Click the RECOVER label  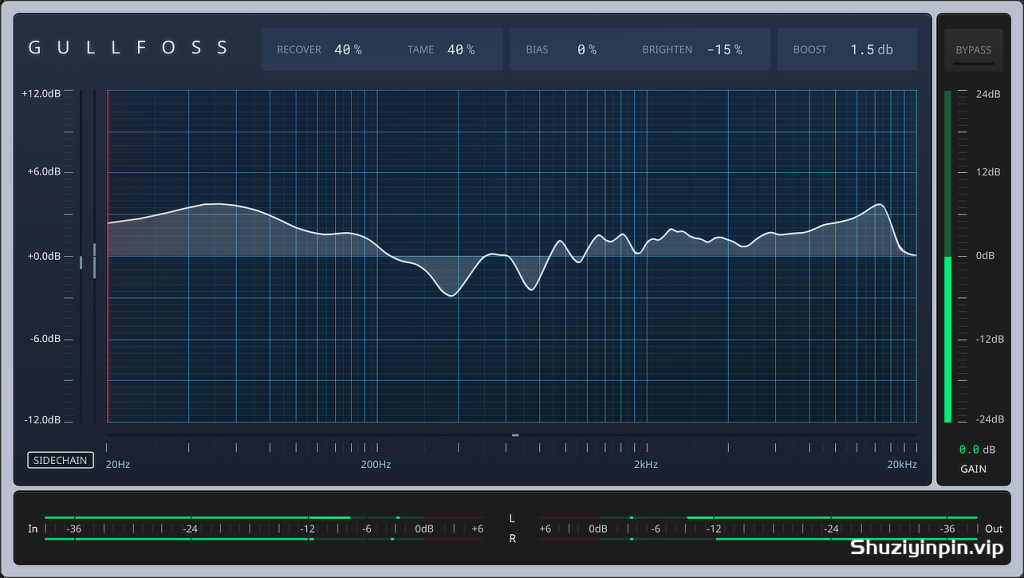[298, 50]
